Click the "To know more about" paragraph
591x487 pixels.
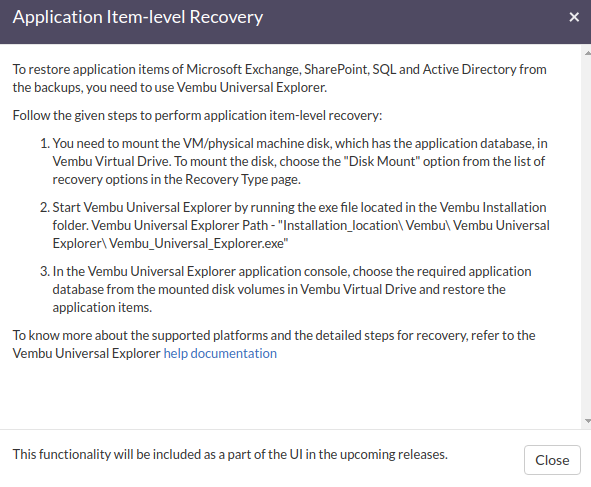point(274,345)
